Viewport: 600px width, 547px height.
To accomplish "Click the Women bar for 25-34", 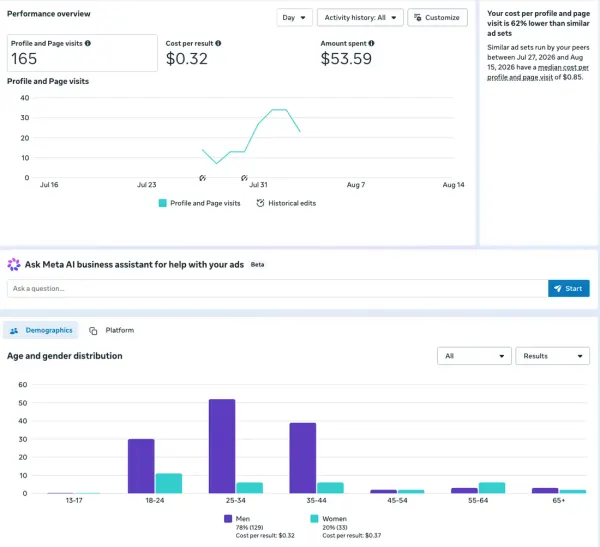I will (x=249, y=488).
